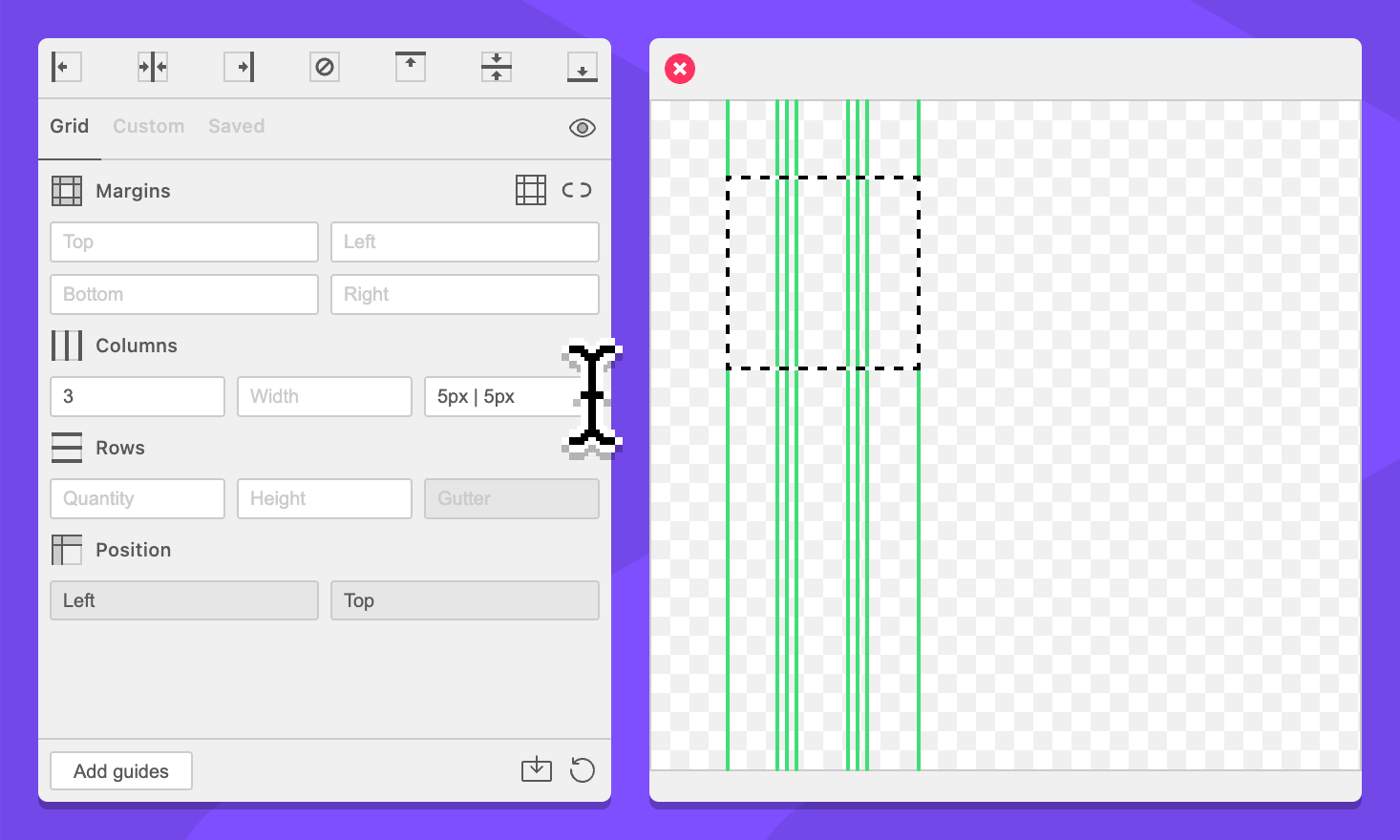Viewport: 1400px width, 840px height.
Task: Add guide to top edge icon
Action: coord(411,67)
